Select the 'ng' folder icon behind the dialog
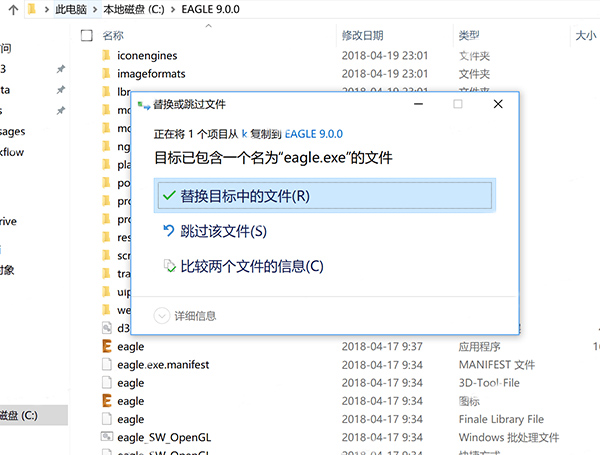The height and width of the screenshot is (455, 600). pos(106,146)
